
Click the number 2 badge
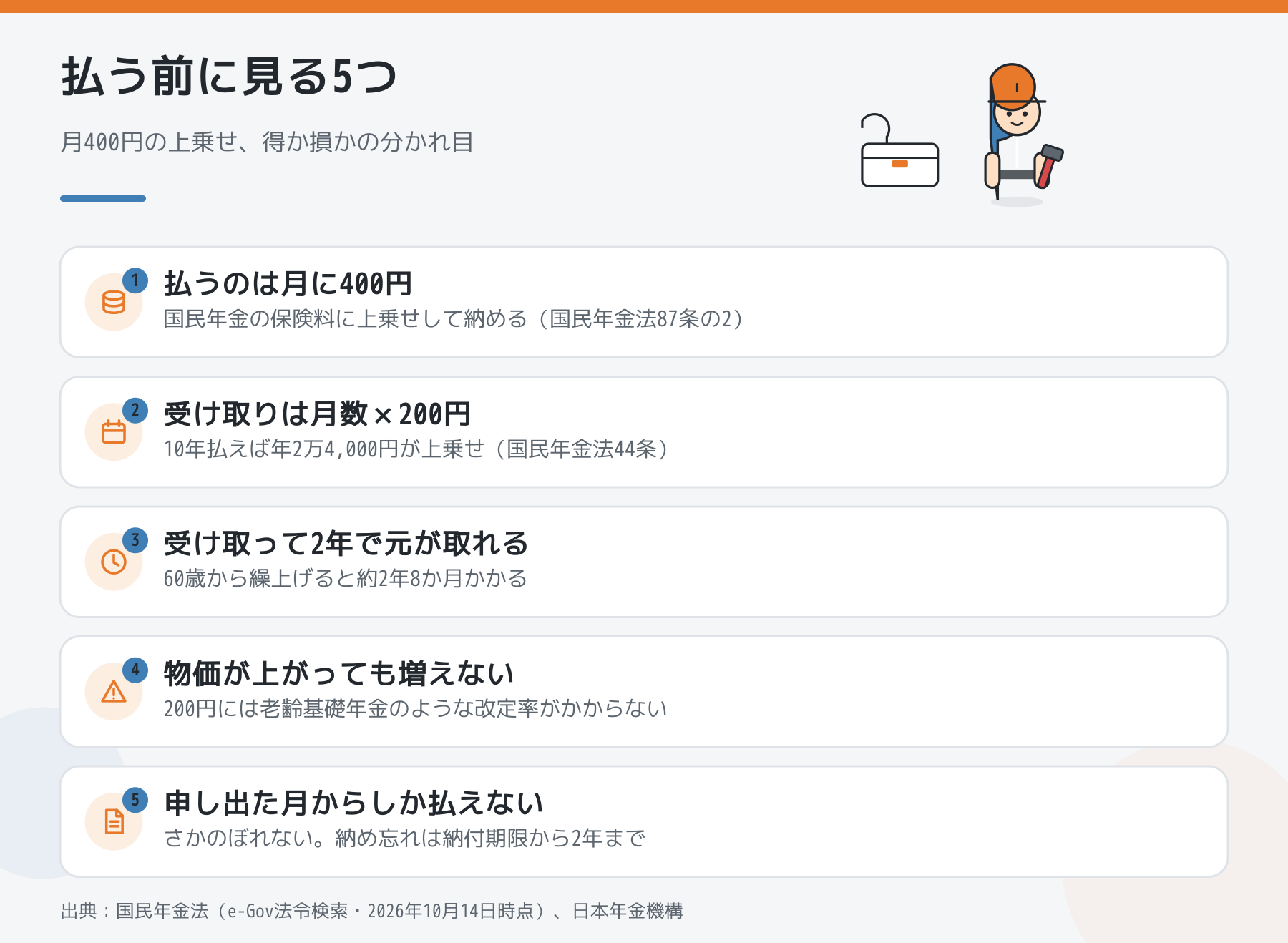135,410
